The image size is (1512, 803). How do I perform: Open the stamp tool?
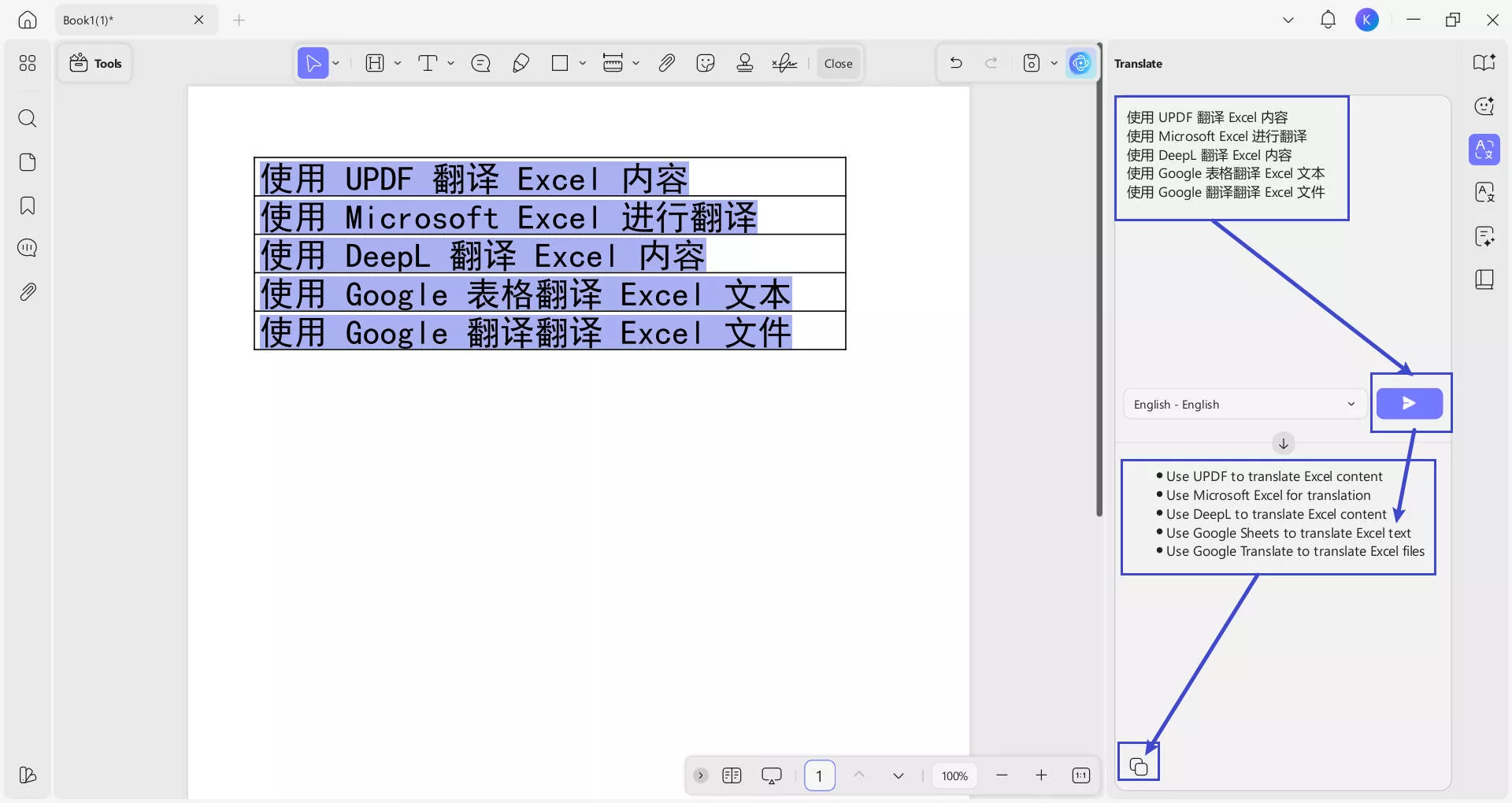pyautogui.click(x=744, y=63)
